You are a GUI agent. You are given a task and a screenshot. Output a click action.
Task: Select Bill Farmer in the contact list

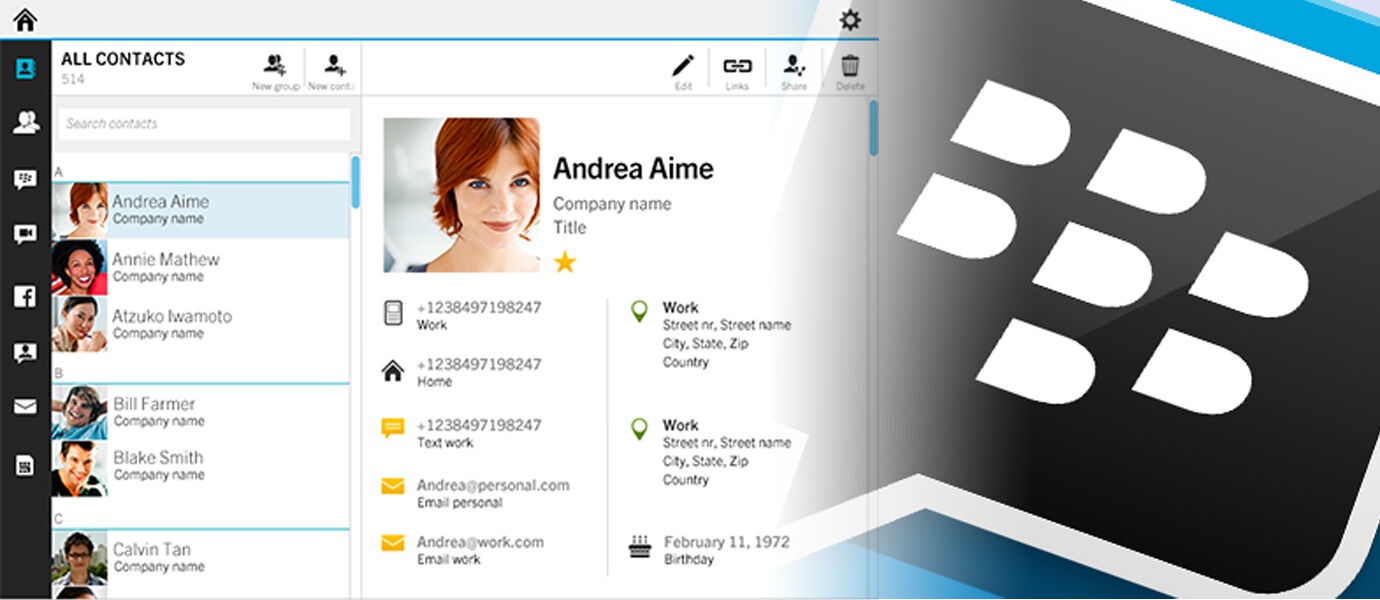(201, 412)
